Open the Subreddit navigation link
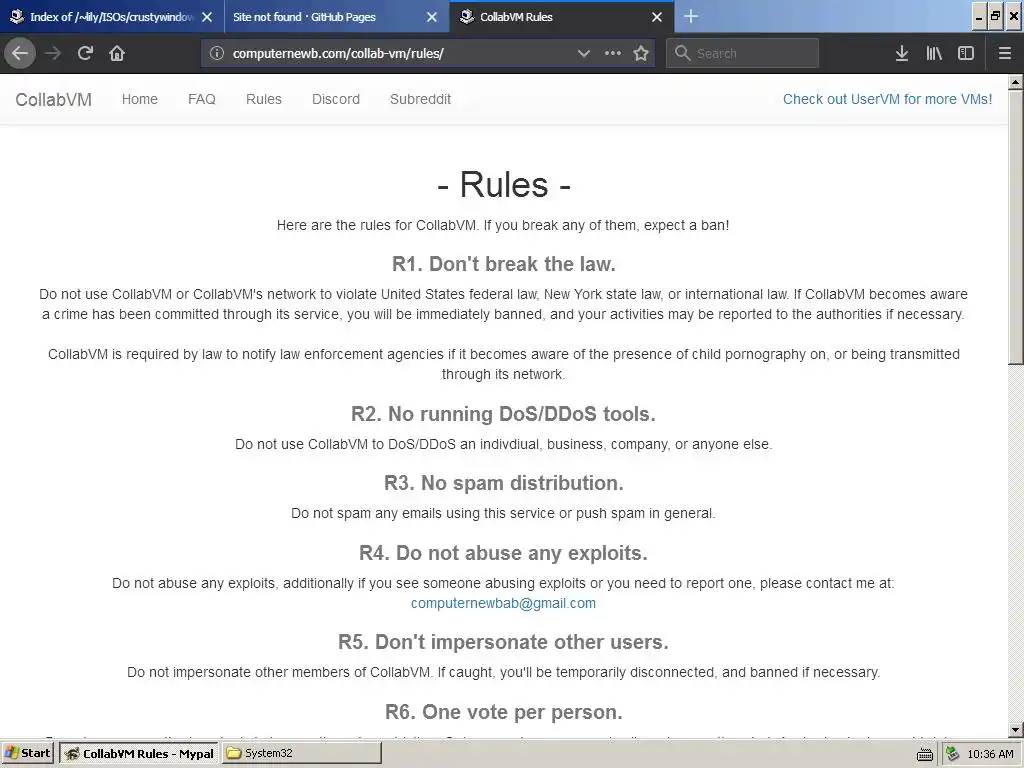The image size is (1024, 768). [x=421, y=99]
